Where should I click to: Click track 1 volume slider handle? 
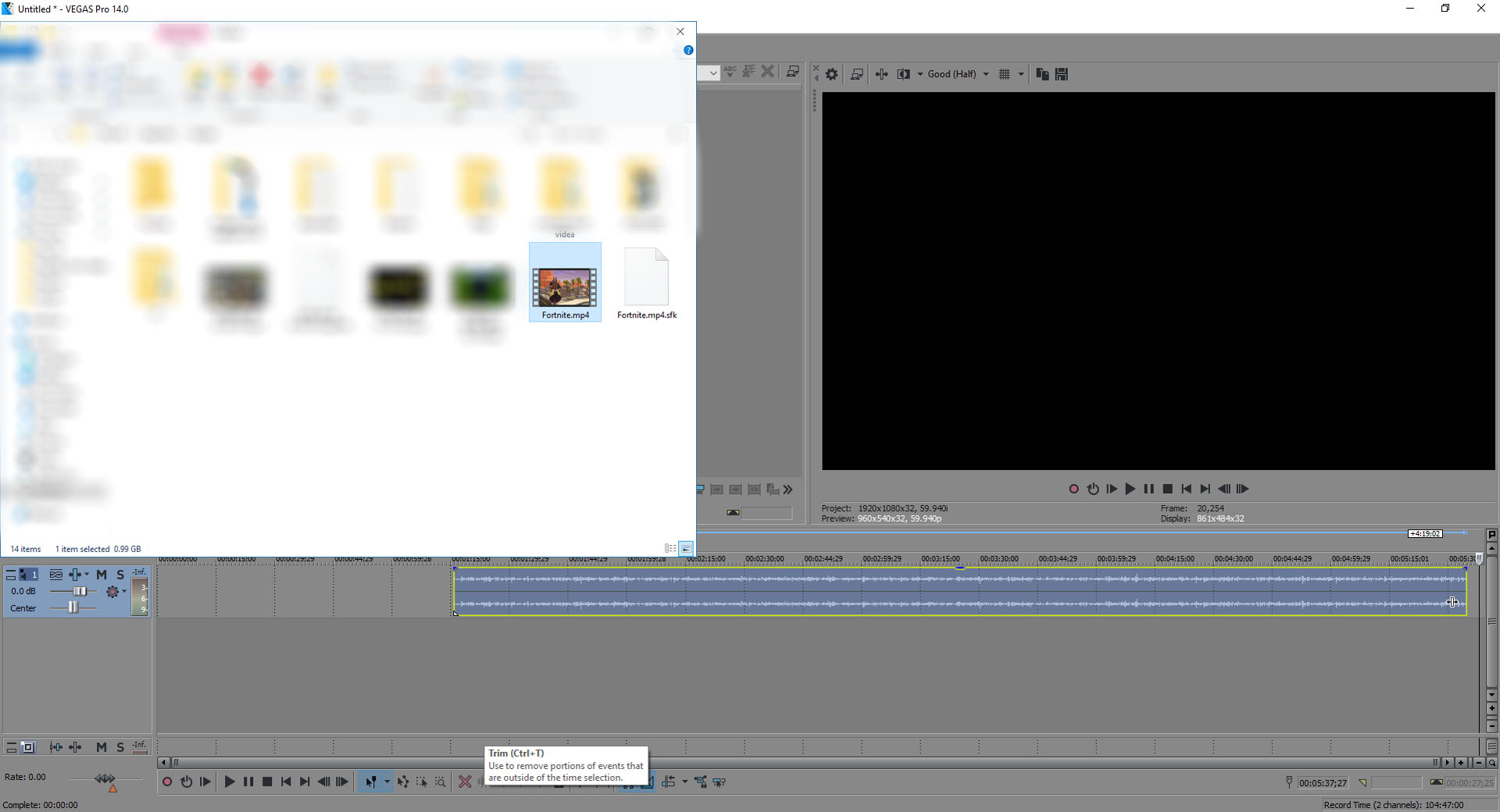click(80, 591)
